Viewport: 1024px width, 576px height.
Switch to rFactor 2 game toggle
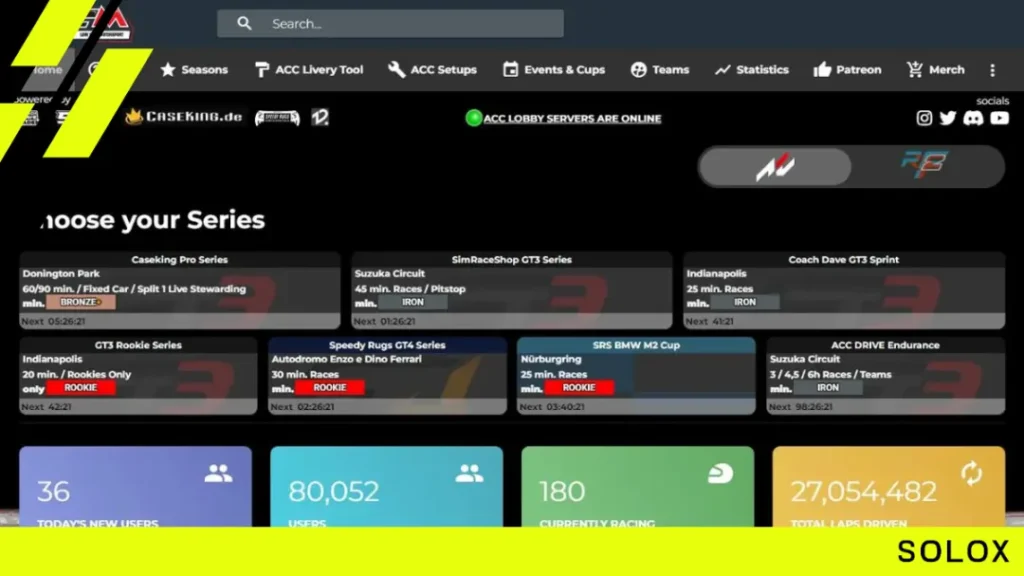[x=924, y=166]
